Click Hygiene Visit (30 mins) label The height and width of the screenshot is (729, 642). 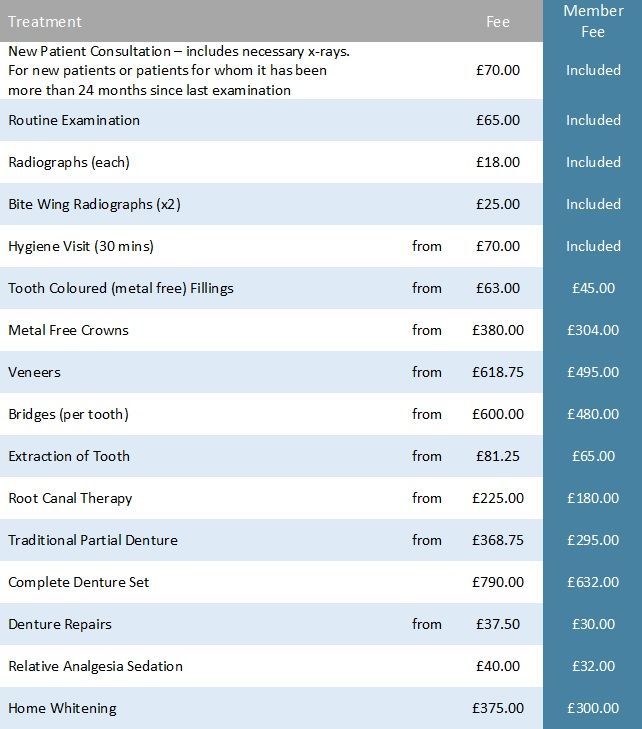(81, 246)
